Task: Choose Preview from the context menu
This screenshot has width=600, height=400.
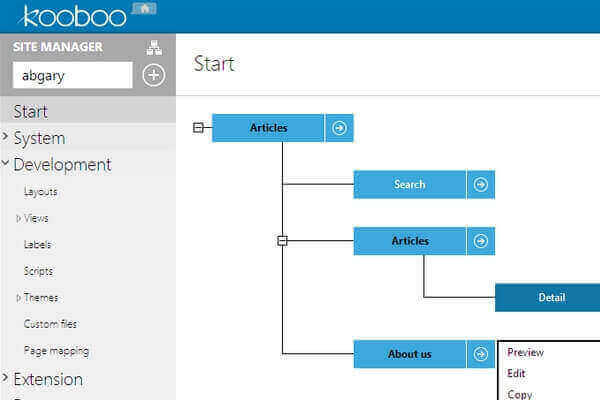Action: pyautogui.click(x=525, y=352)
